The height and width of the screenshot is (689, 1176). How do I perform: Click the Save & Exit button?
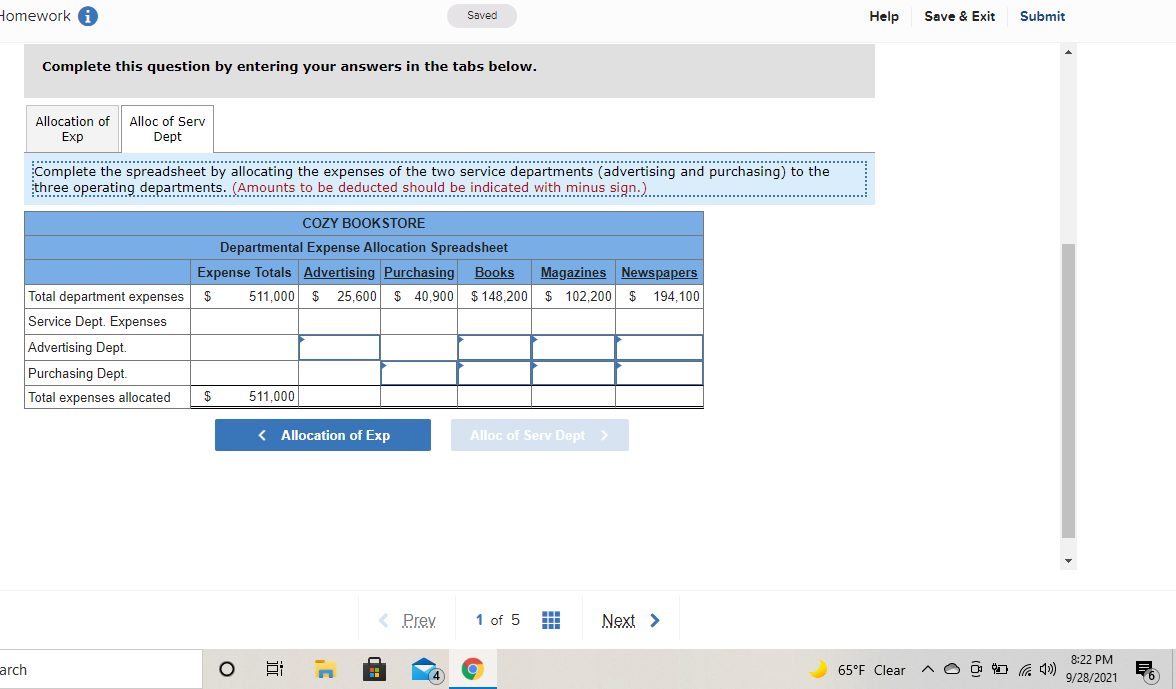[959, 16]
